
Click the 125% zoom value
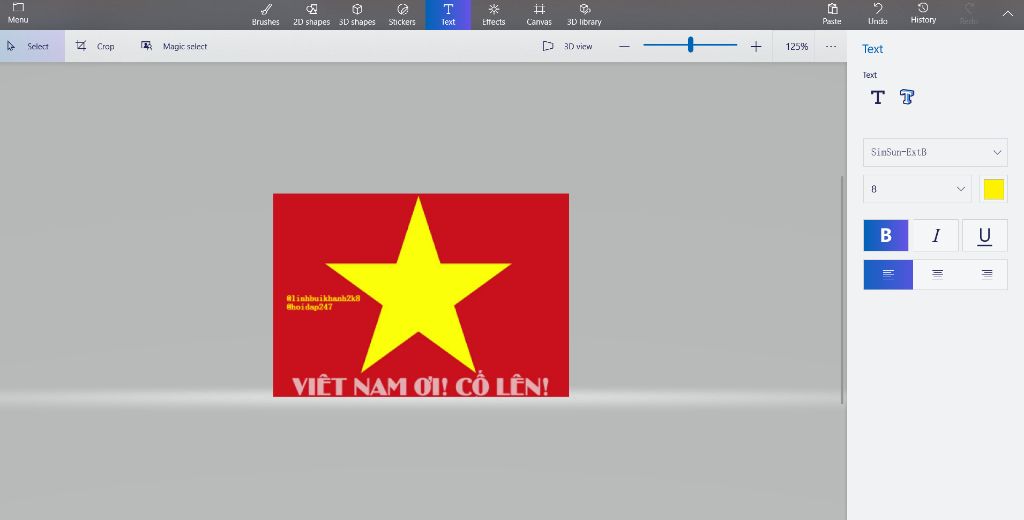pos(797,46)
